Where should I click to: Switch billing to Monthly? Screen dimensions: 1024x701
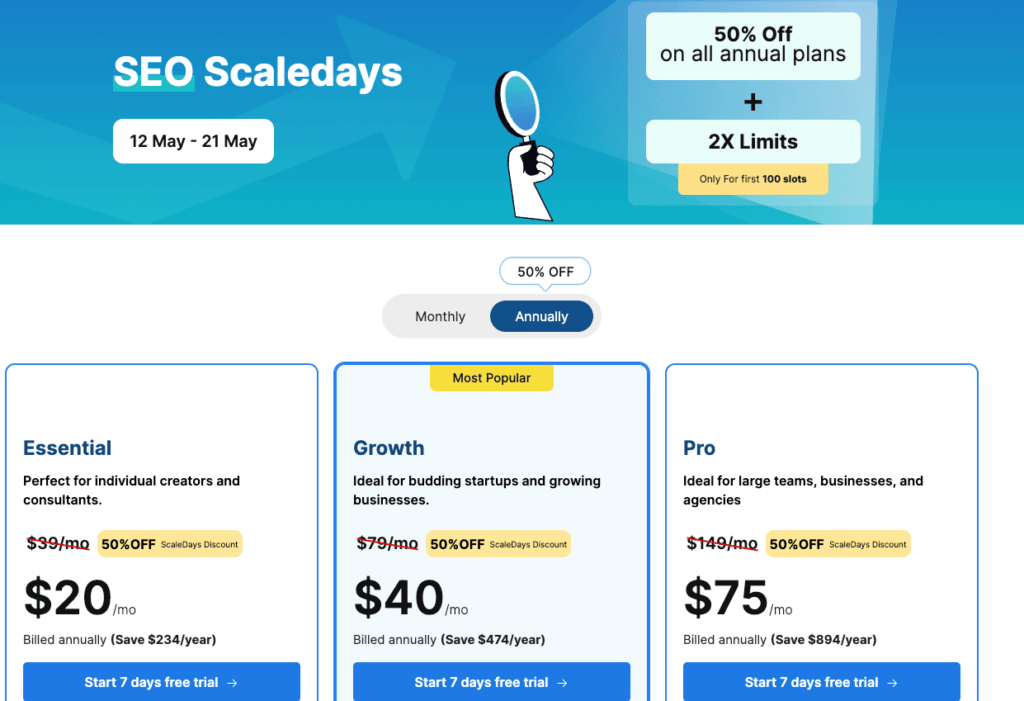coord(440,317)
